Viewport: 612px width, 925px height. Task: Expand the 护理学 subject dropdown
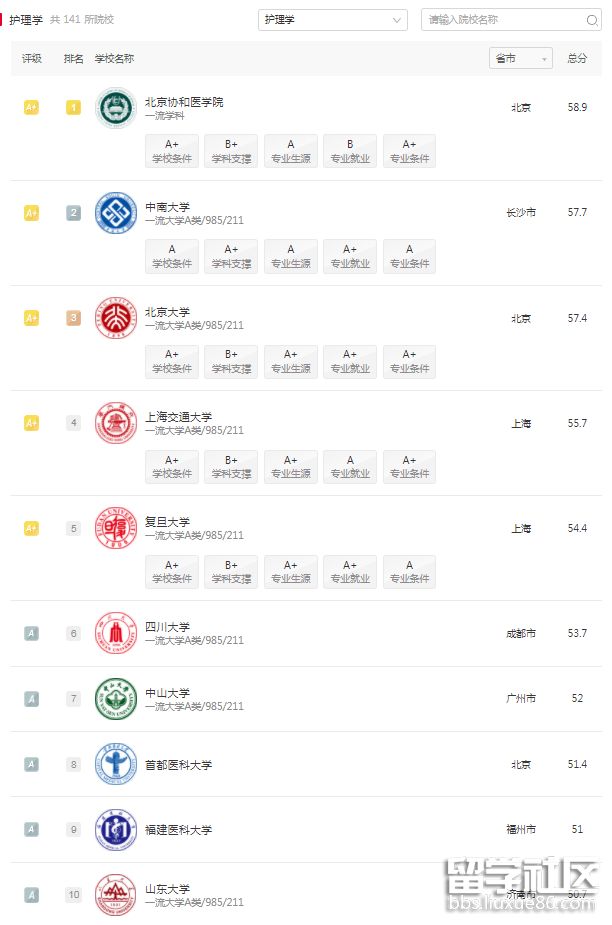333,19
